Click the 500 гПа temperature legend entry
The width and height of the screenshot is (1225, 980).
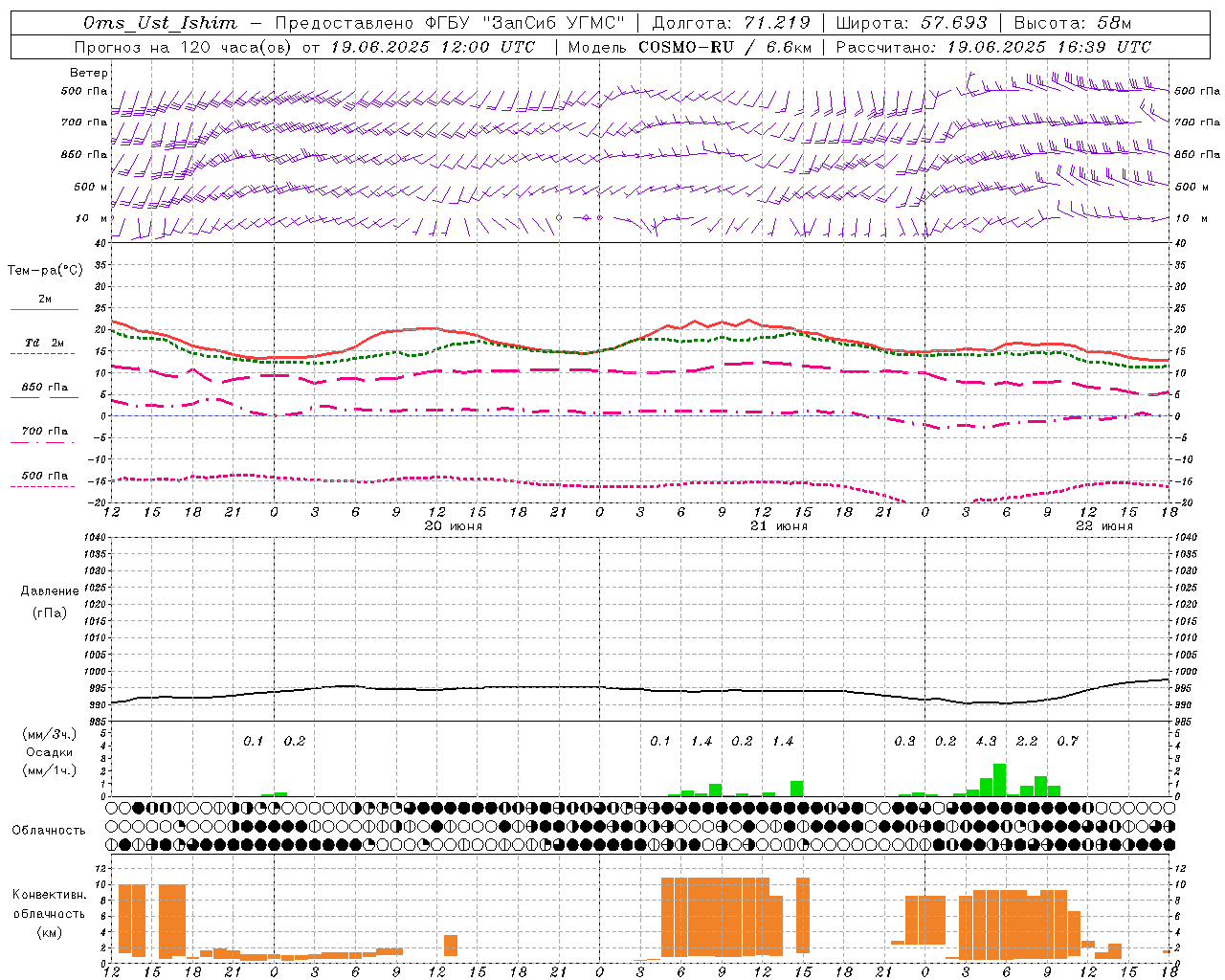tap(44, 476)
